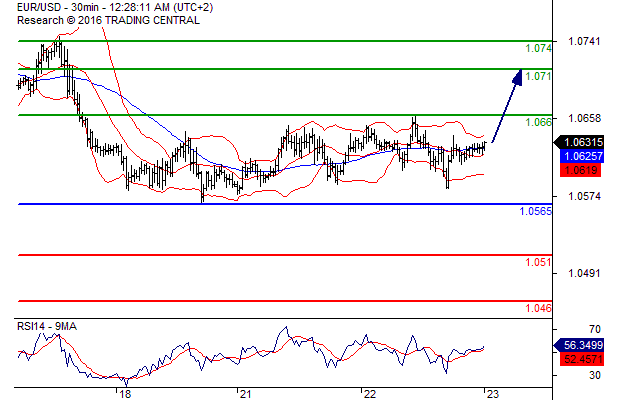Click the 1.0491 price axis label

(x=584, y=273)
